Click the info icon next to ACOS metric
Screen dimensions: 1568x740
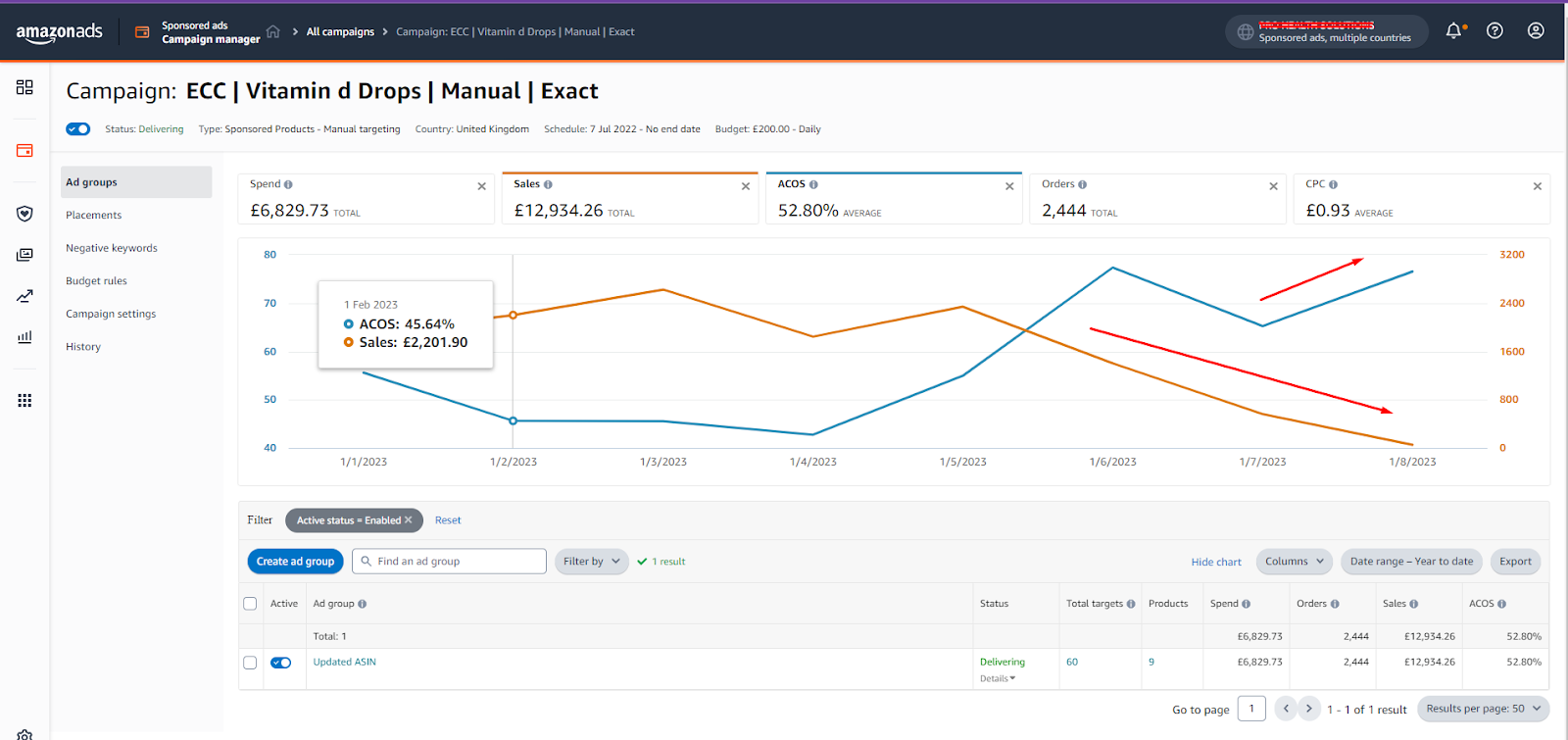(x=813, y=184)
